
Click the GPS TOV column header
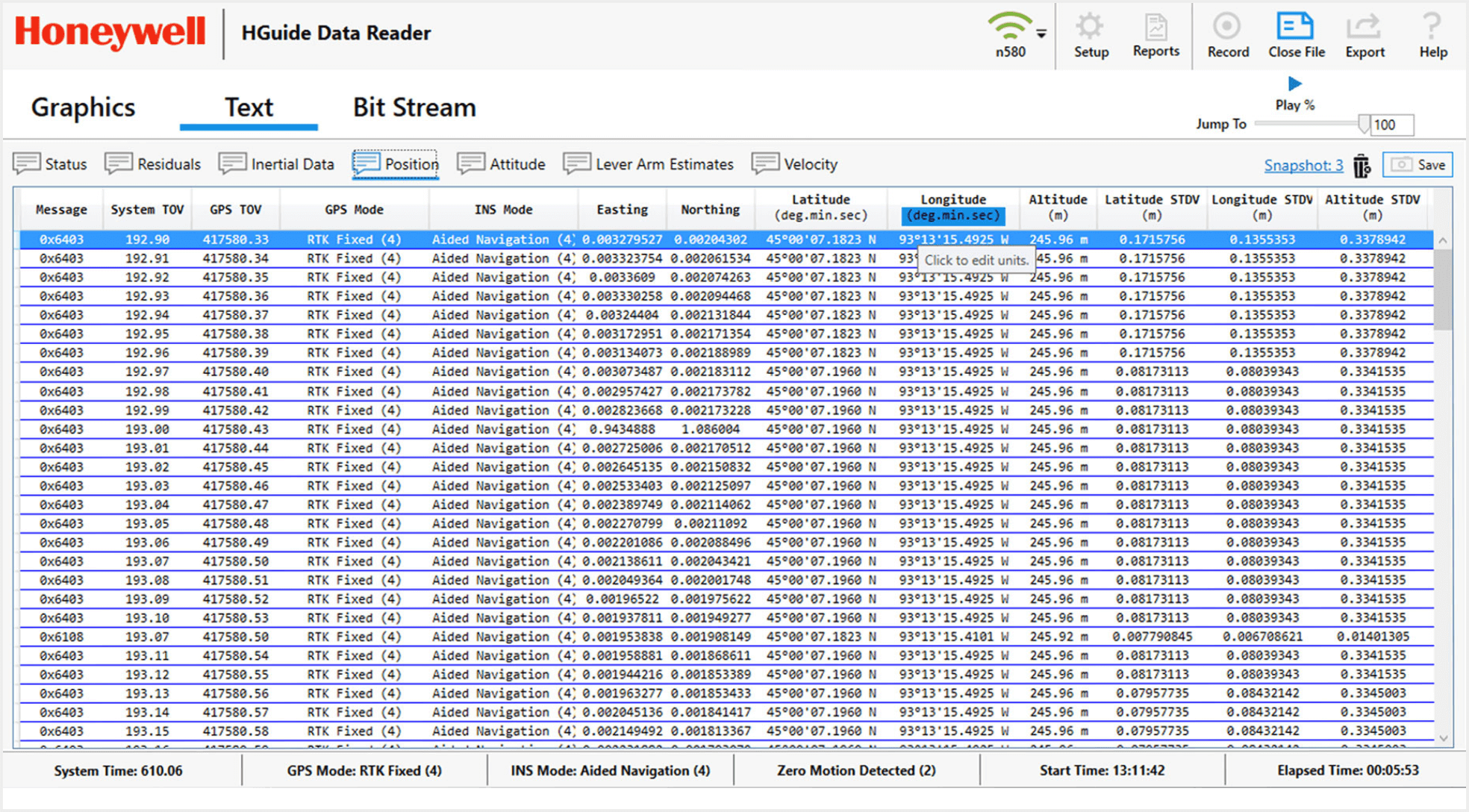point(236,210)
